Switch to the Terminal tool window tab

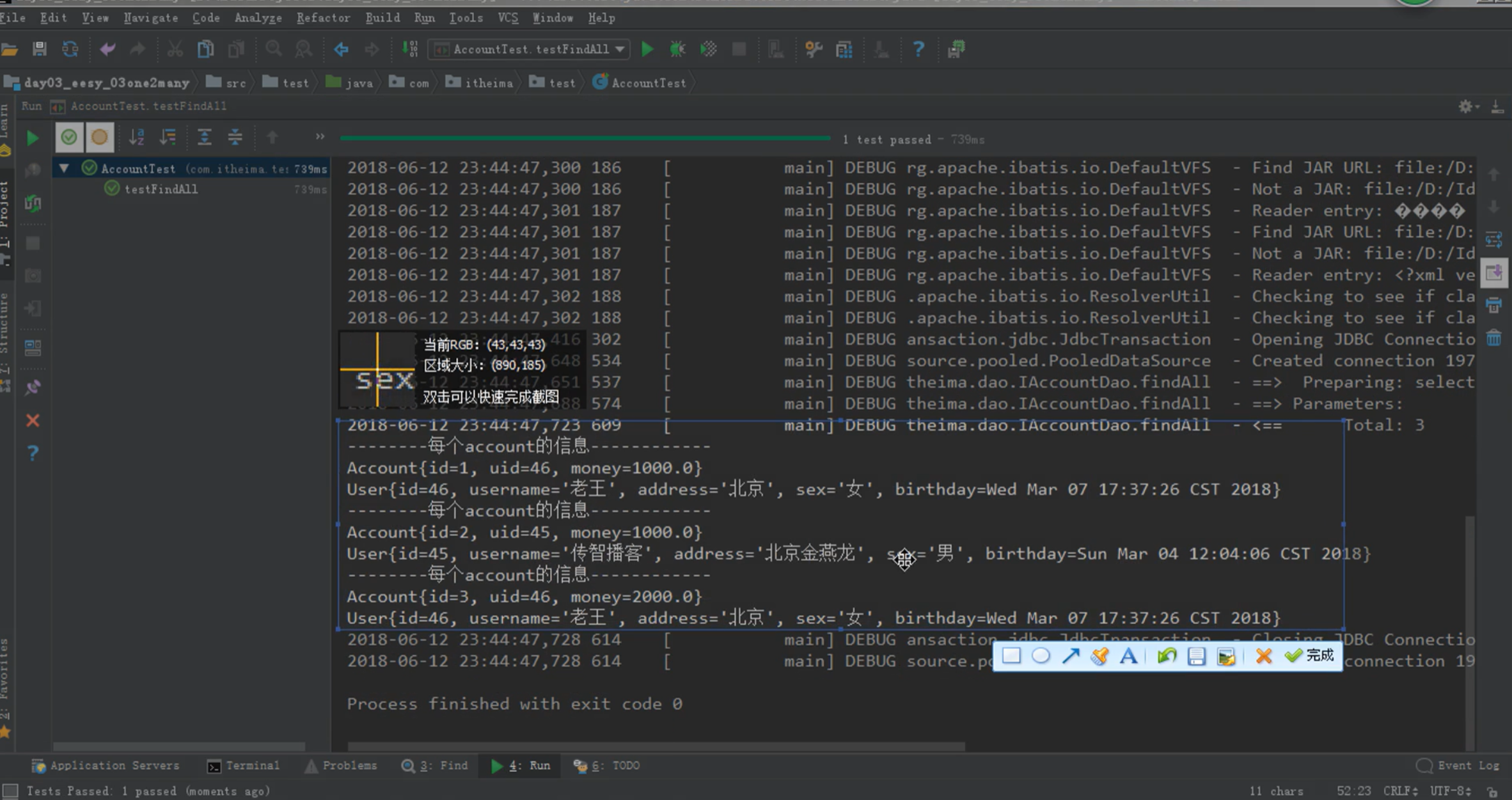244,765
